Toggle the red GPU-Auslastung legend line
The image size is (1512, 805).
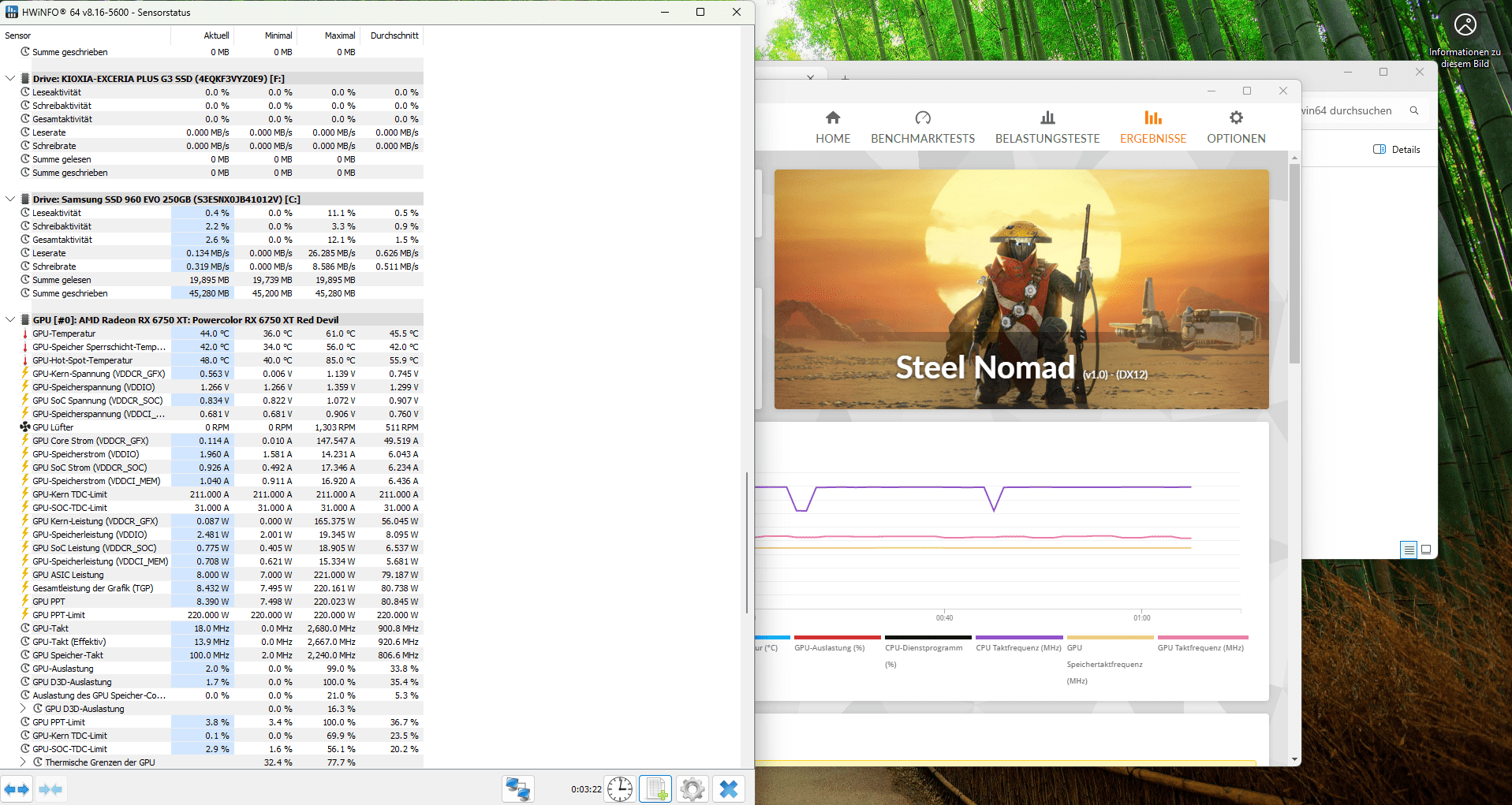(x=838, y=643)
